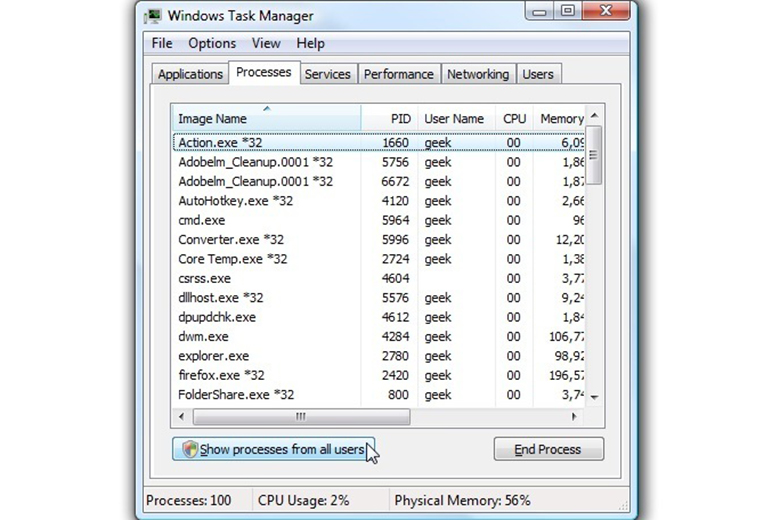Open the Help menu
This screenshot has width=780, height=520.
310,44
